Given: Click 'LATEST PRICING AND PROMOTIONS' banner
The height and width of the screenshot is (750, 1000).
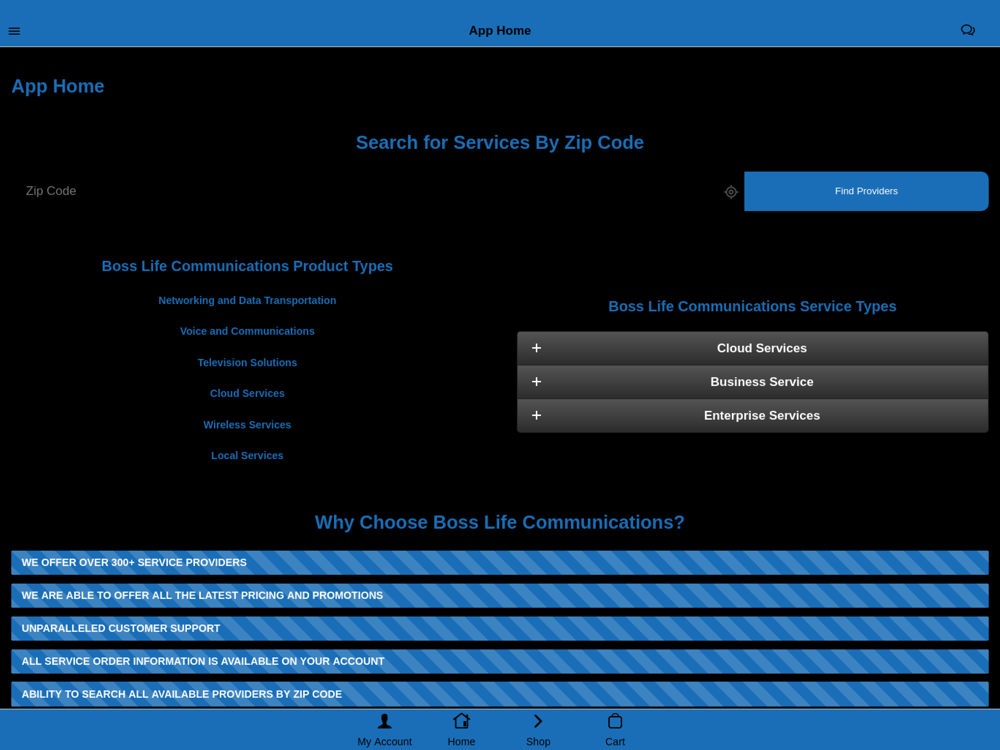Looking at the screenshot, I should (500, 596).
